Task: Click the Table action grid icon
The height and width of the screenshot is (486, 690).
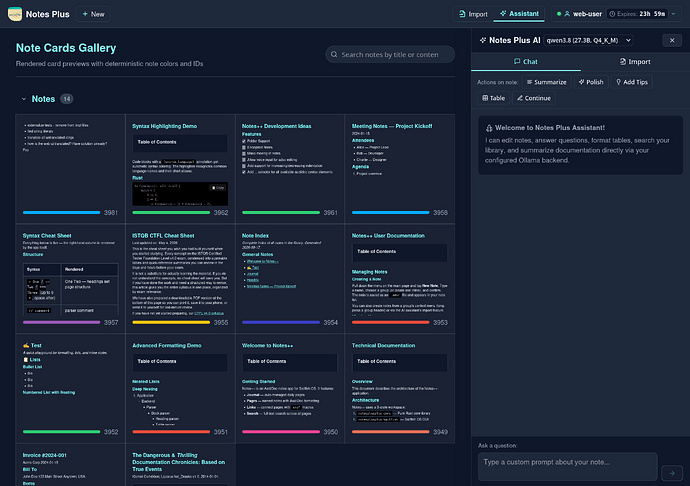Action: click(x=485, y=98)
